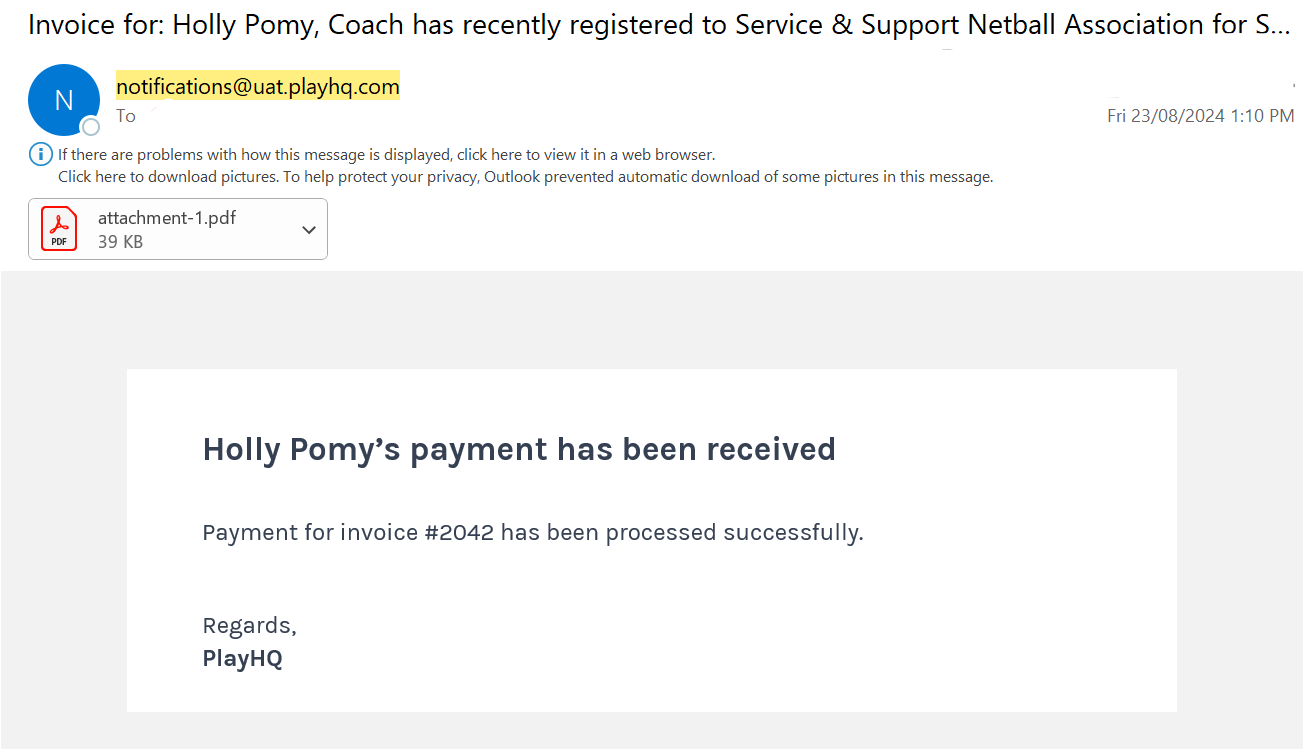
Task: Click the payment has been received heading
Action: point(519,450)
